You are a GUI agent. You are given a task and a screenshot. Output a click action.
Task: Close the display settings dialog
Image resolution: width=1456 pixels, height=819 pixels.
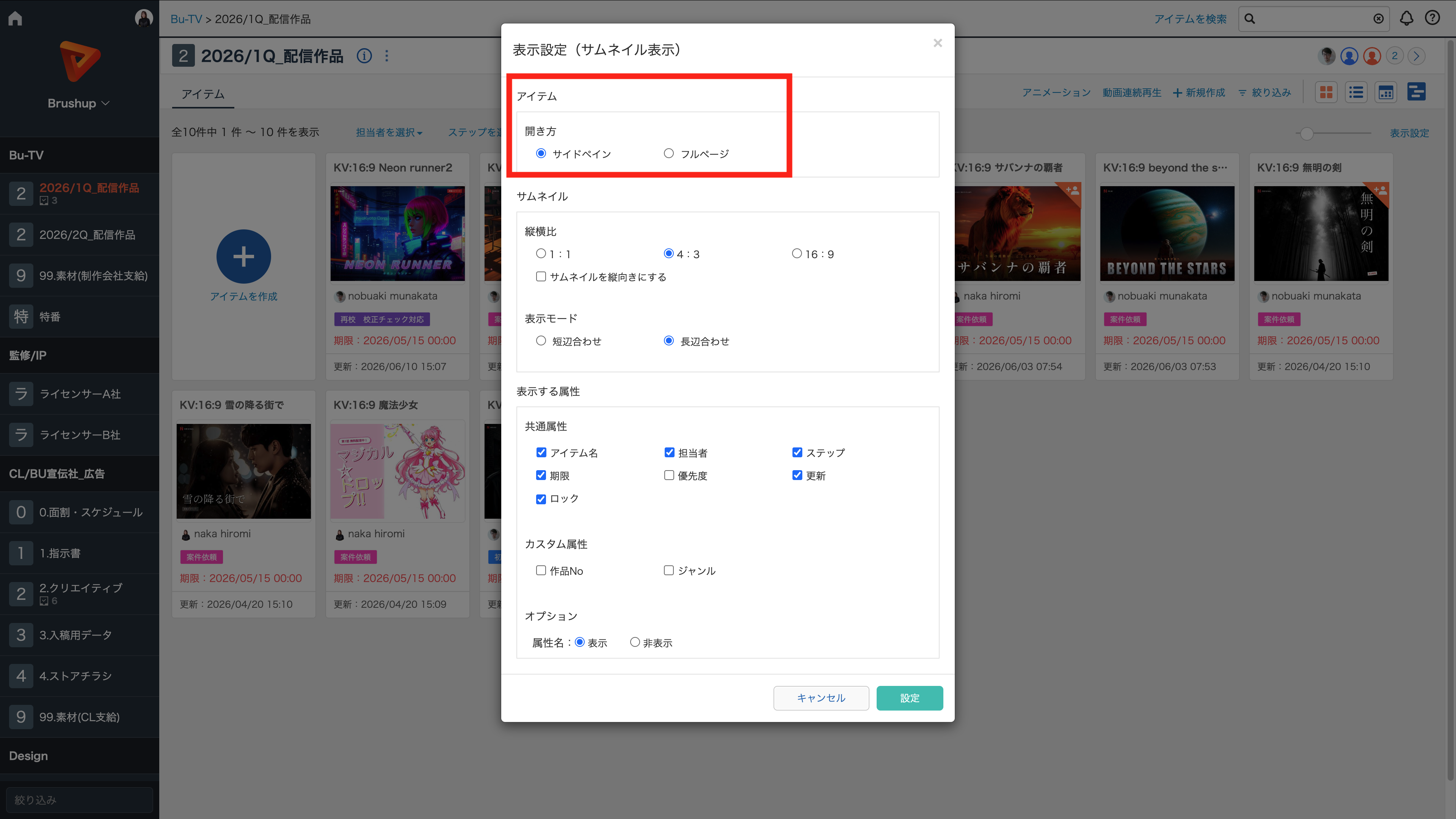[x=938, y=43]
